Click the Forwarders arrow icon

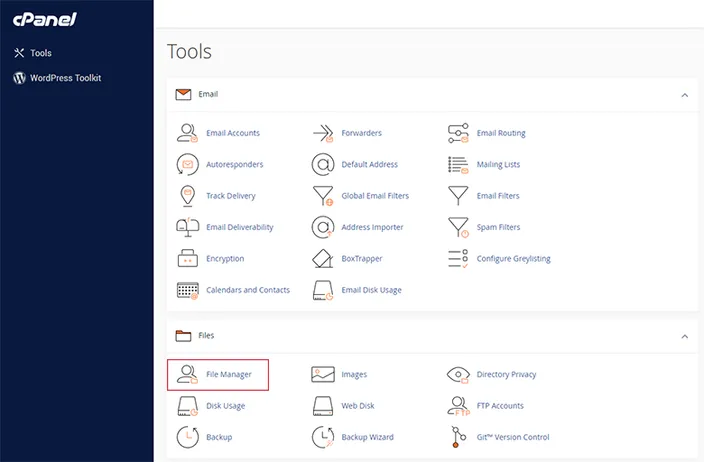click(323, 133)
